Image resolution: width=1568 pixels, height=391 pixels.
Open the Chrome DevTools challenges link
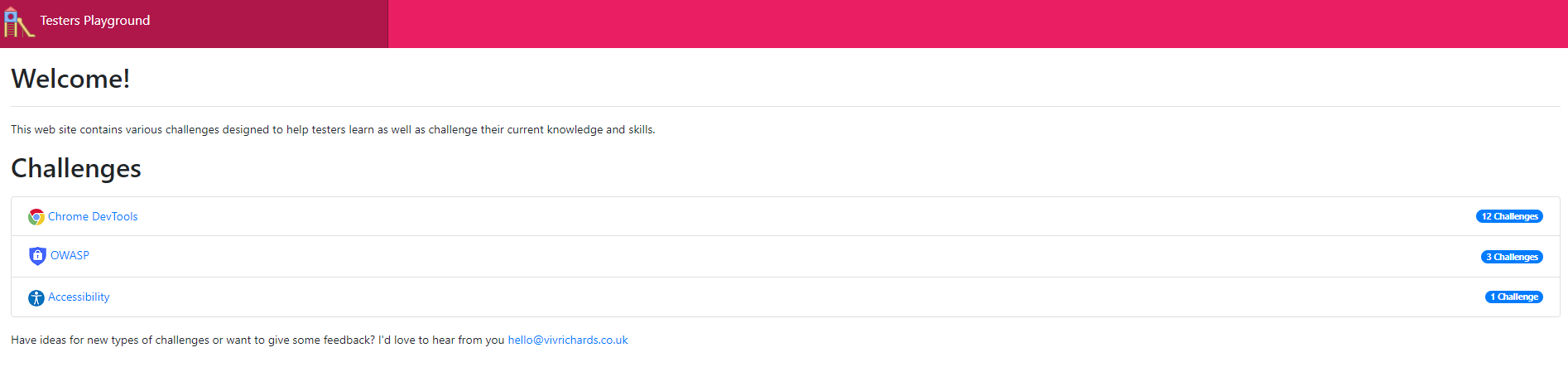pos(93,216)
